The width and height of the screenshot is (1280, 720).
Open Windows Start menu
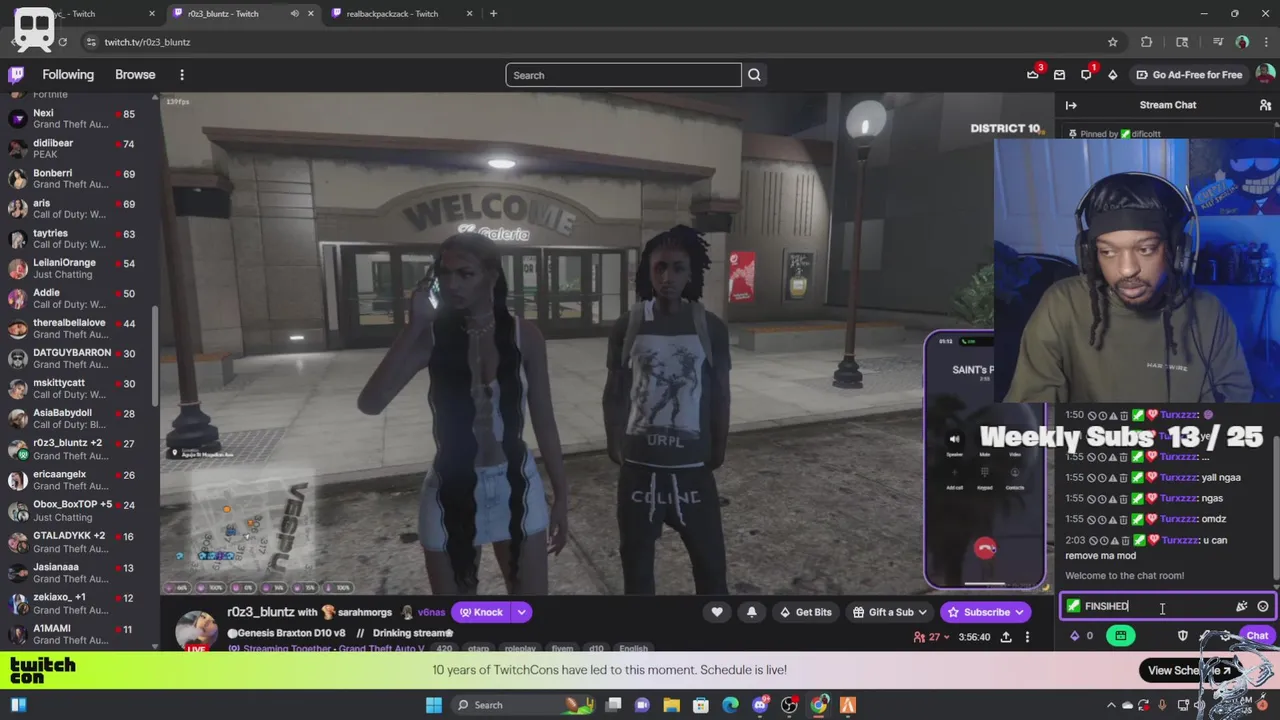pyautogui.click(x=433, y=705)
